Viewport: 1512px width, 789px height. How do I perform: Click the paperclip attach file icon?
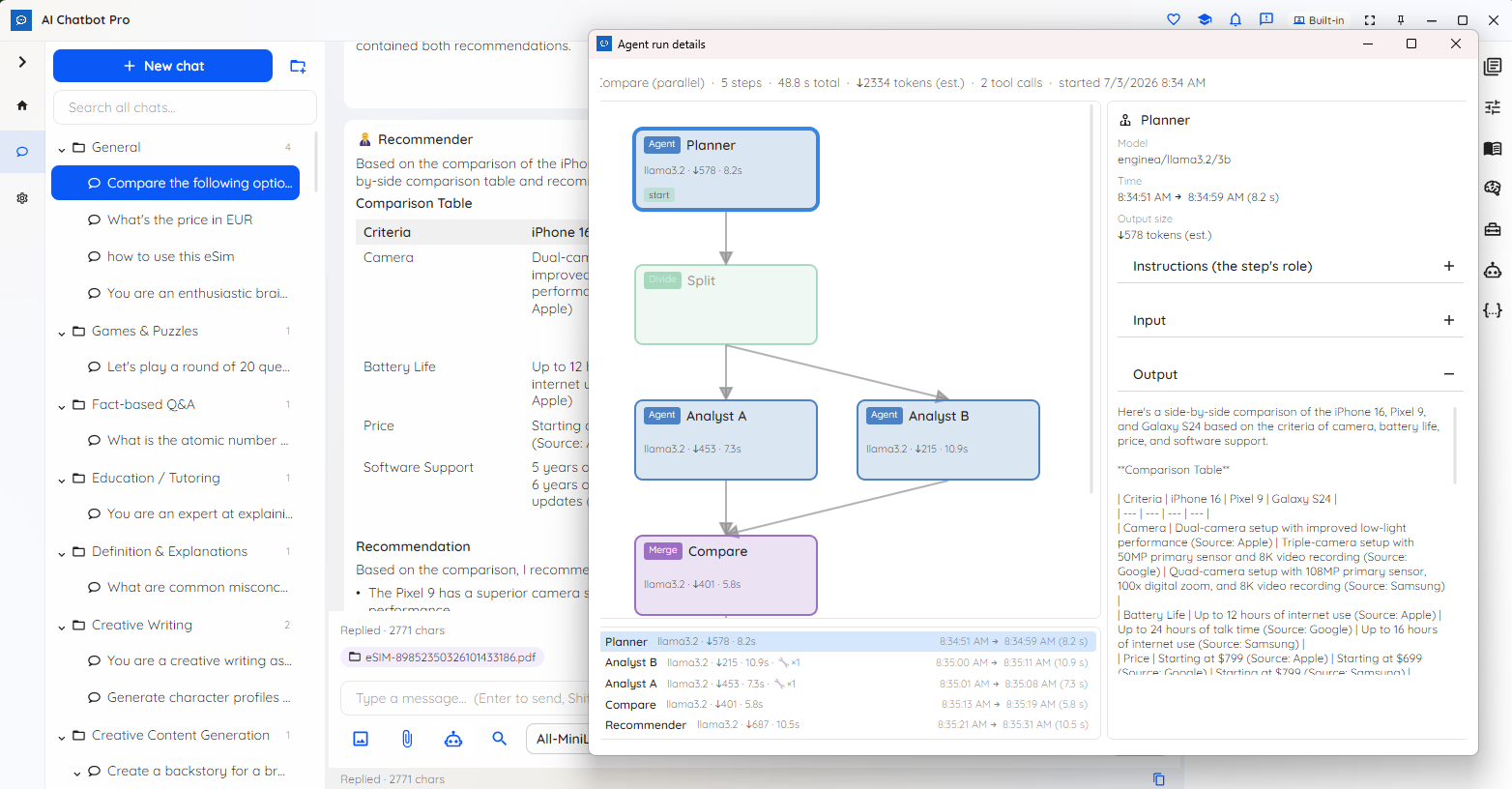click(407, 739)
